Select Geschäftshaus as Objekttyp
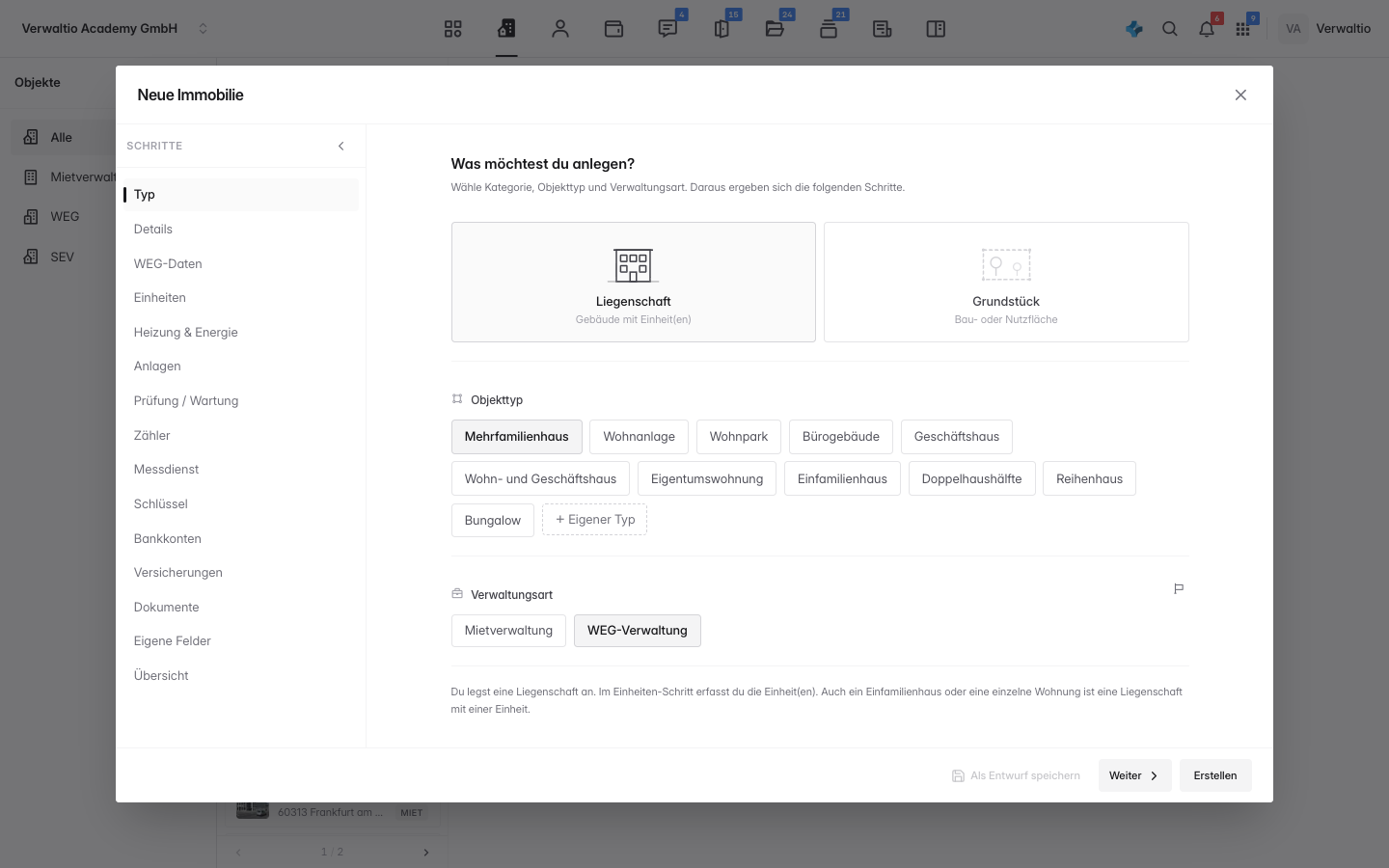 coord(957,437)
